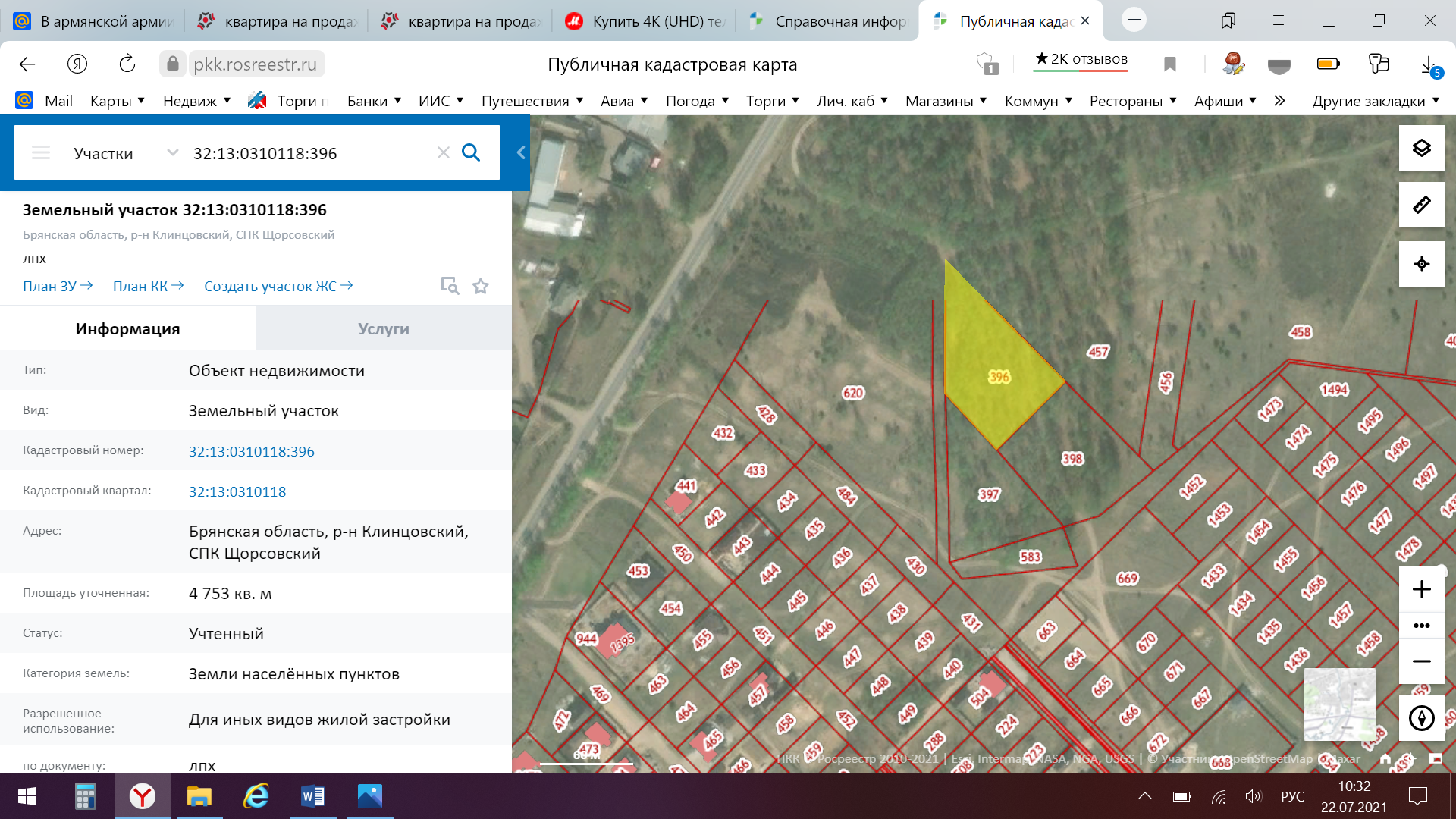Add parcel to favorites with star
Screen dimensions: 1456x819
(x=481, y=287)
